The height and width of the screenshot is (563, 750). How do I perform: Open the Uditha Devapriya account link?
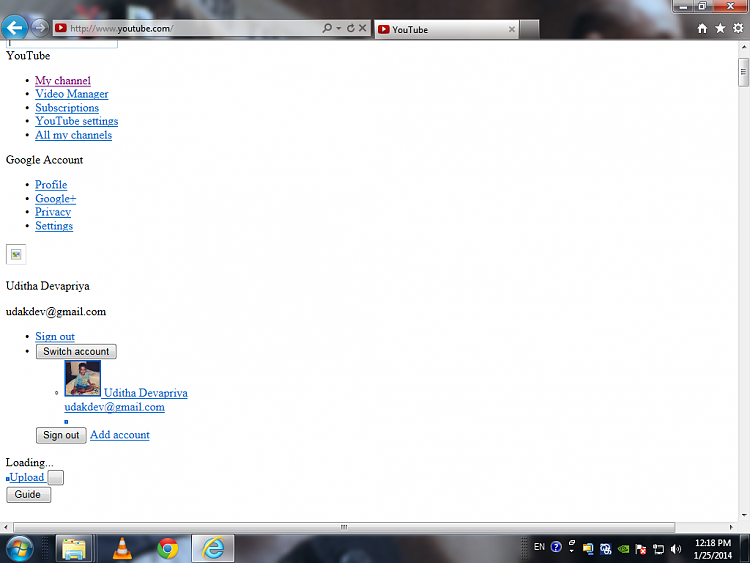145,393
